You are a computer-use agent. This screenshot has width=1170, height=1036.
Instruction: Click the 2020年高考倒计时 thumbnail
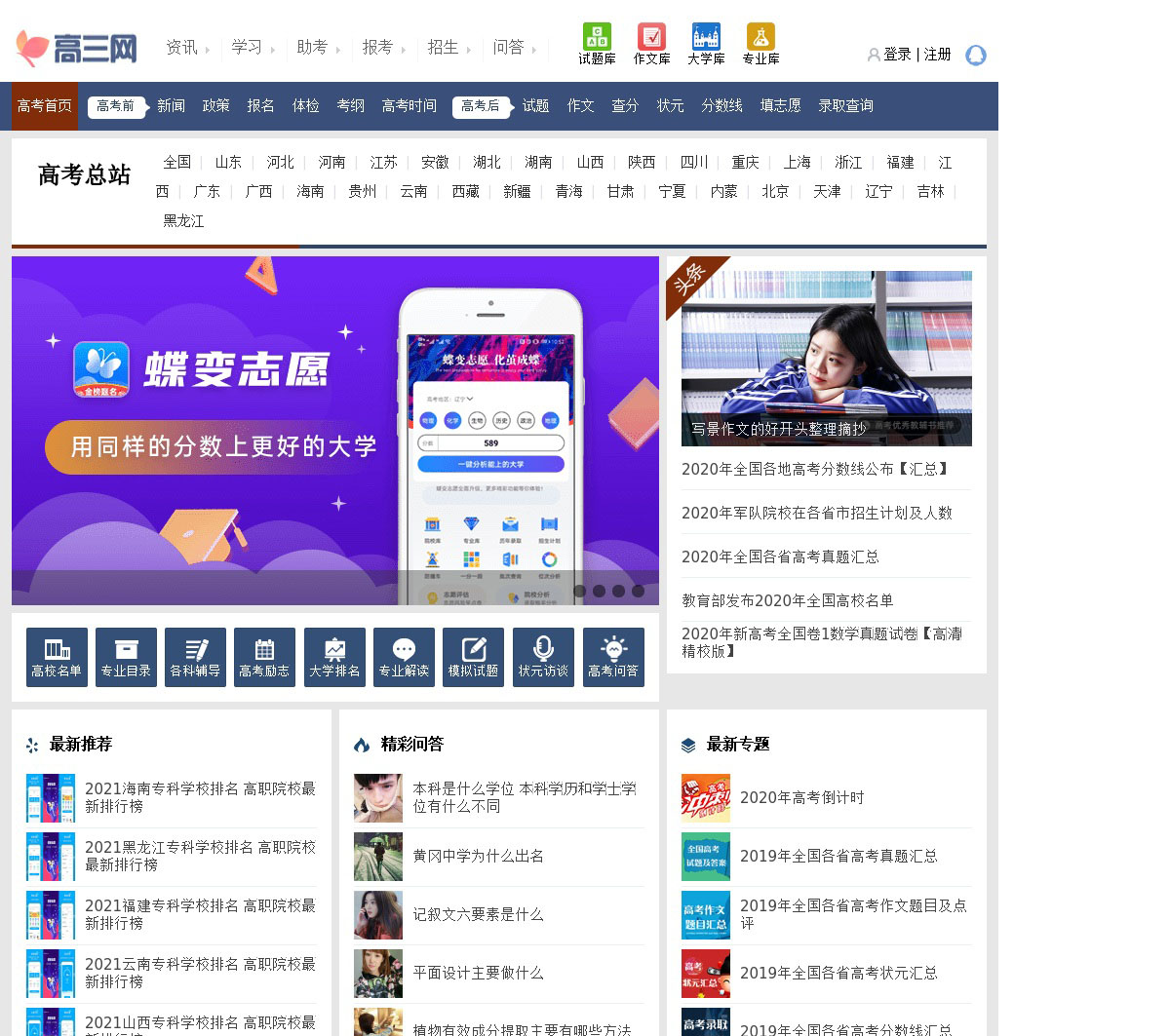click(706, 798)
